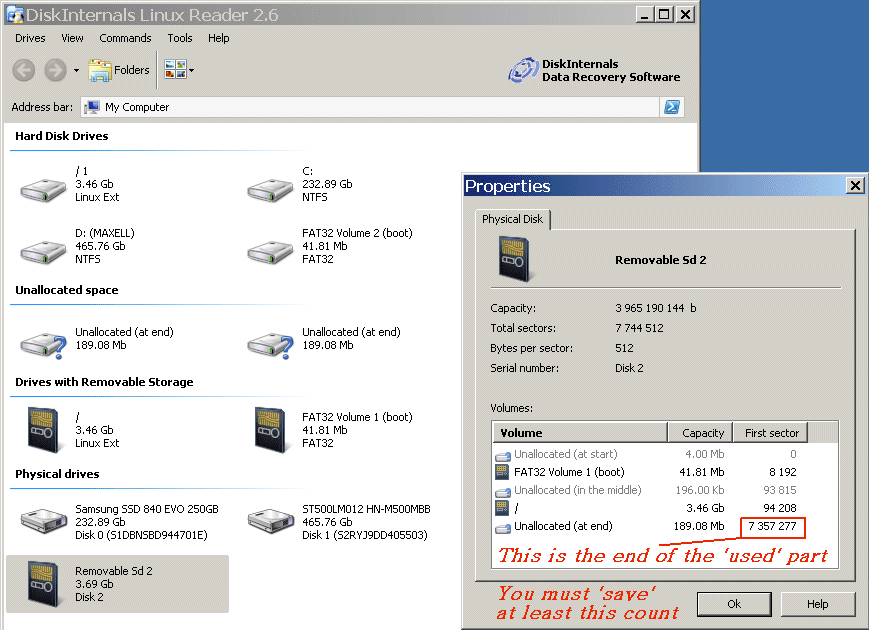The height and width of the screenshot is (630, 869).
Task: Select the / 1 Linux Ext hard drive icon
Action: tap(43, 189)
